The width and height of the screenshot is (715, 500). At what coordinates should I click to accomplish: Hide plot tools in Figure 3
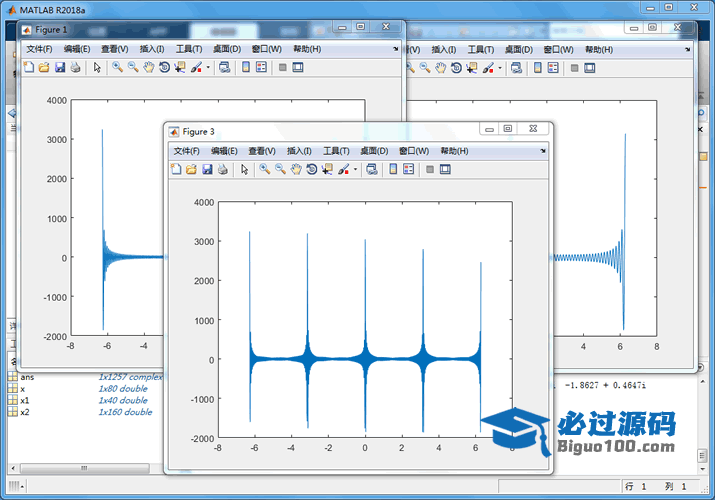[x=430, y=170]
